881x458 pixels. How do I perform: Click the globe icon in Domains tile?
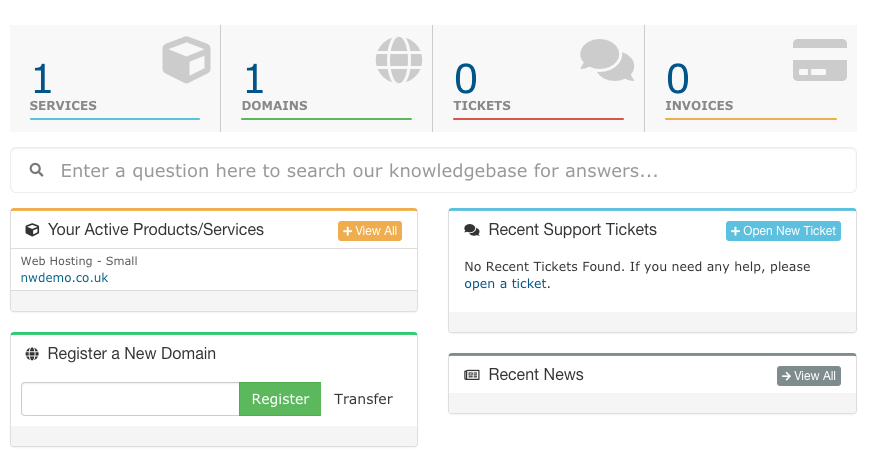click(x=399, y=60)
